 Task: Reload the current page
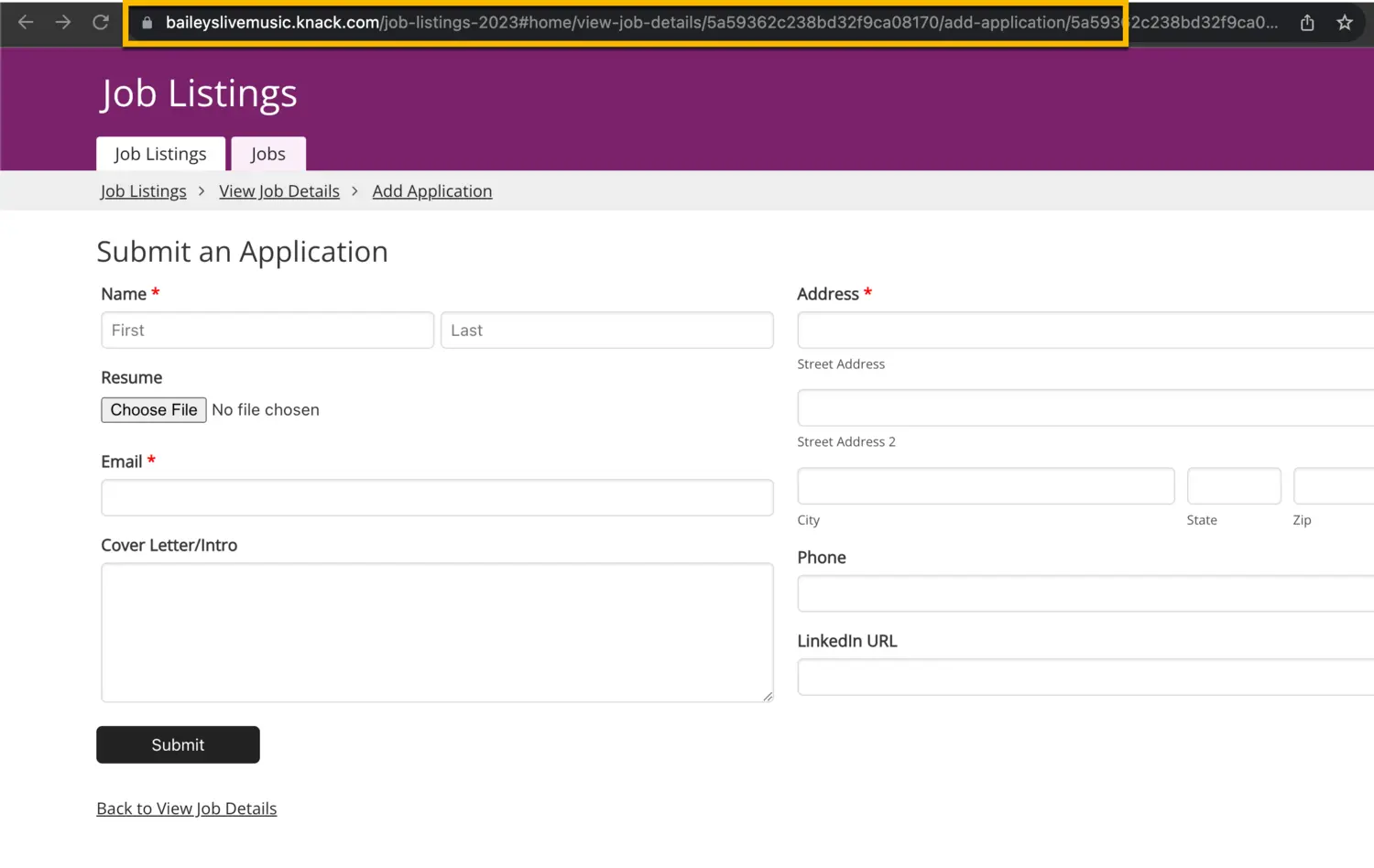point(101,22)
